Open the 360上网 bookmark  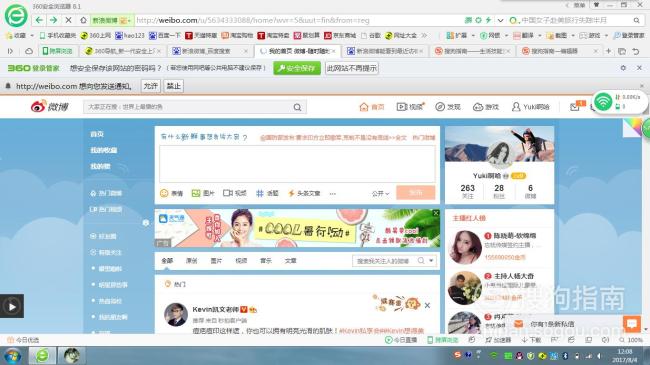click(96, 36)
